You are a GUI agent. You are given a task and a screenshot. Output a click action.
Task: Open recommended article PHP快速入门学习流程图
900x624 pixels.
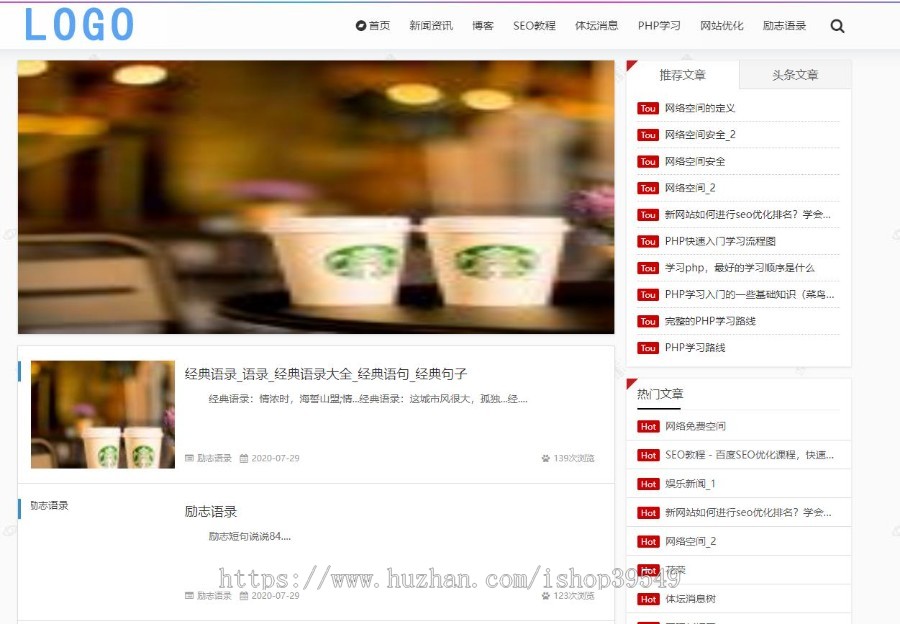(x=720, y=241)
